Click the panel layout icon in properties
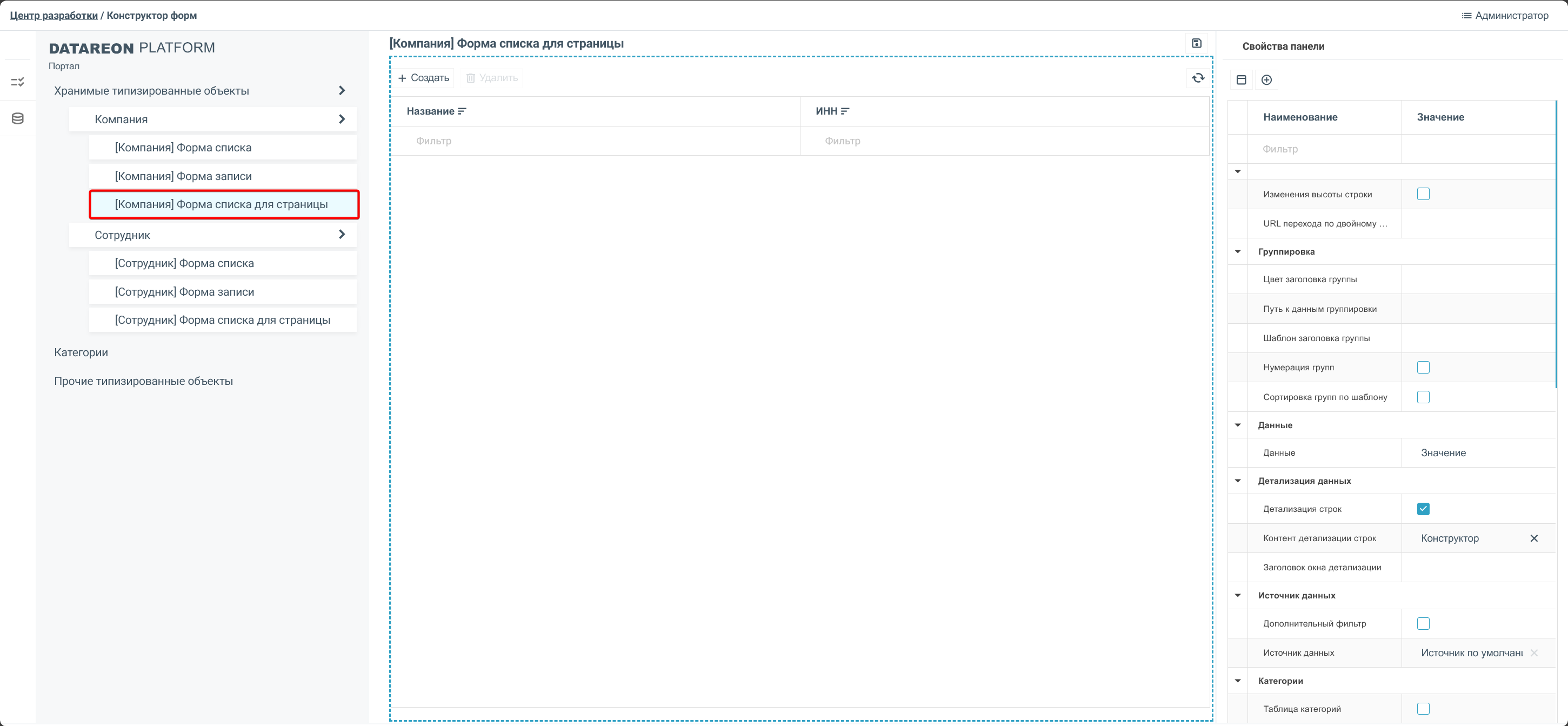Image resolution: width=1568 pixels, height=726 pixels. point(1241,79)
